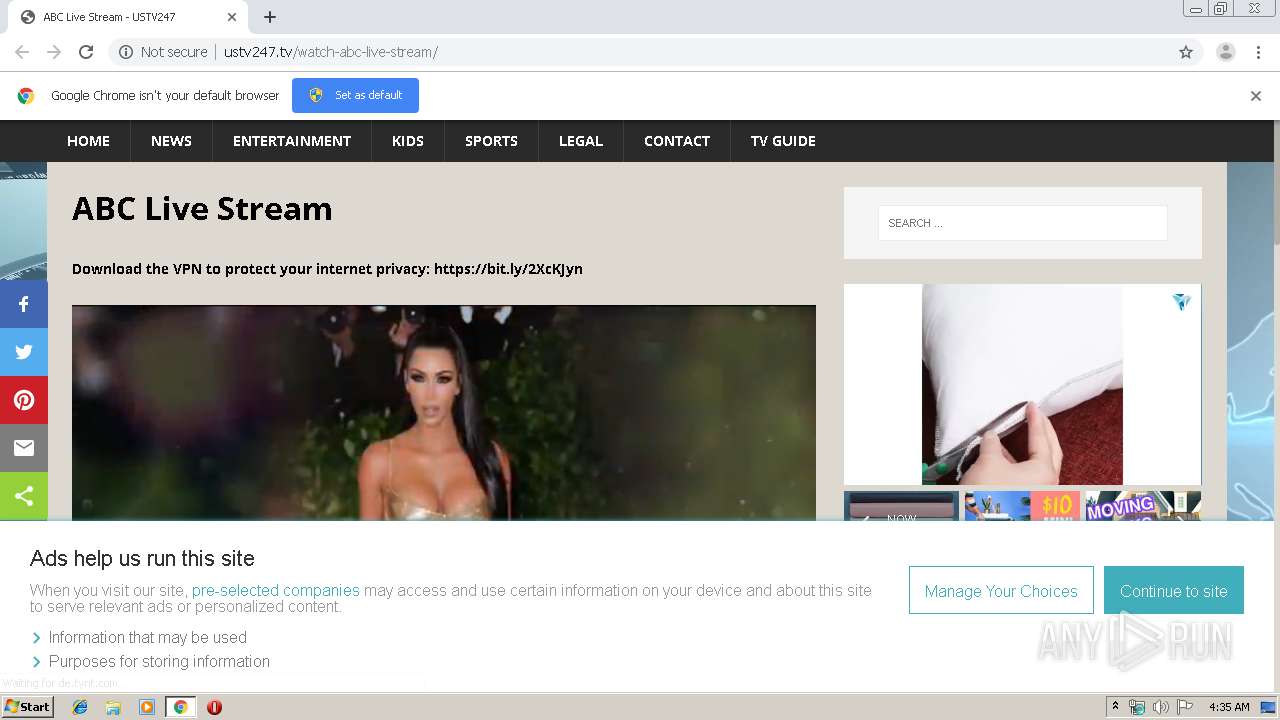Open the green share icon
Image resolution: width=1280 pixels, height=720 pixels.
(x=24, y=496)
